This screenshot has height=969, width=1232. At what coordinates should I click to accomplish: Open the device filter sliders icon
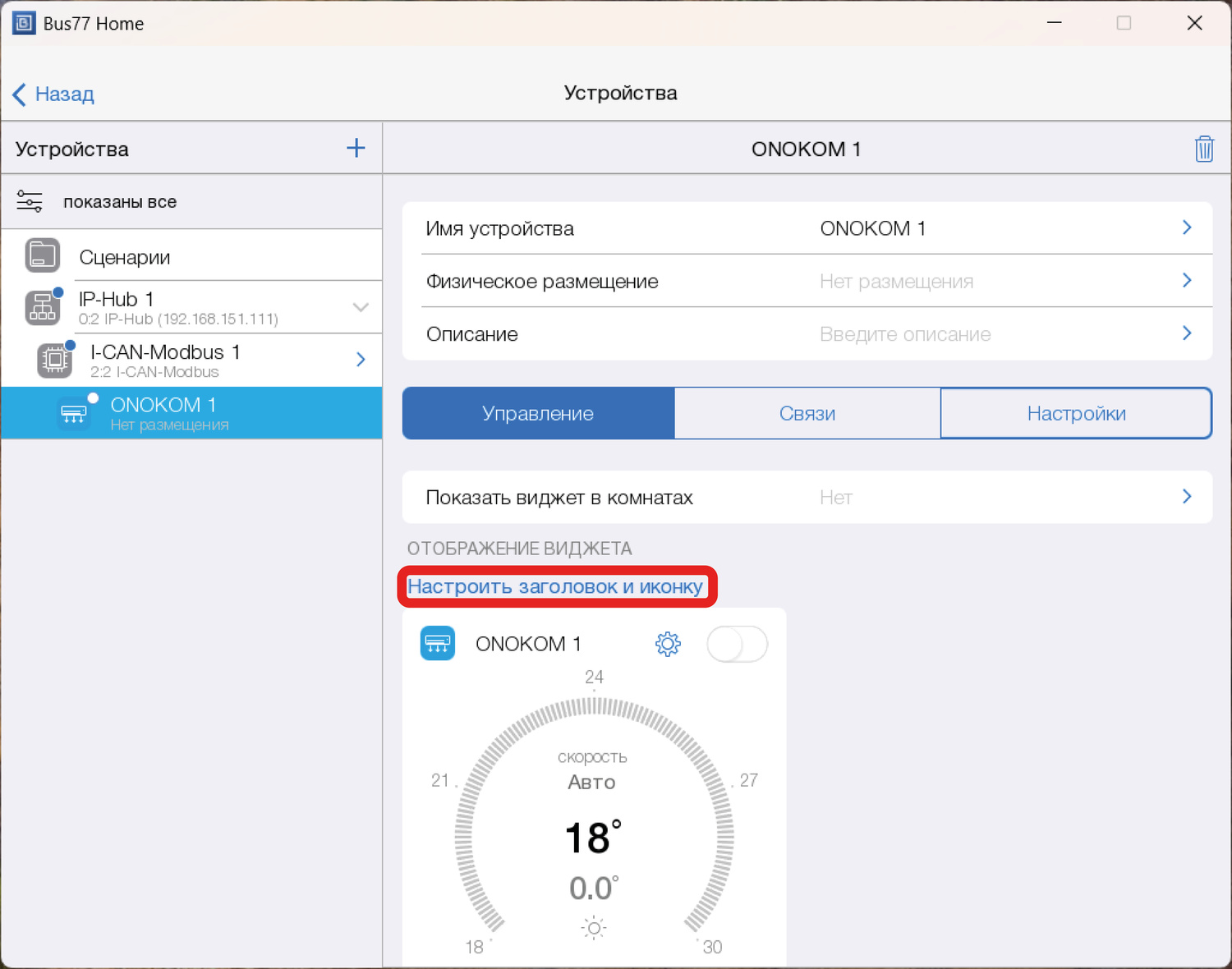pos(30,201)
